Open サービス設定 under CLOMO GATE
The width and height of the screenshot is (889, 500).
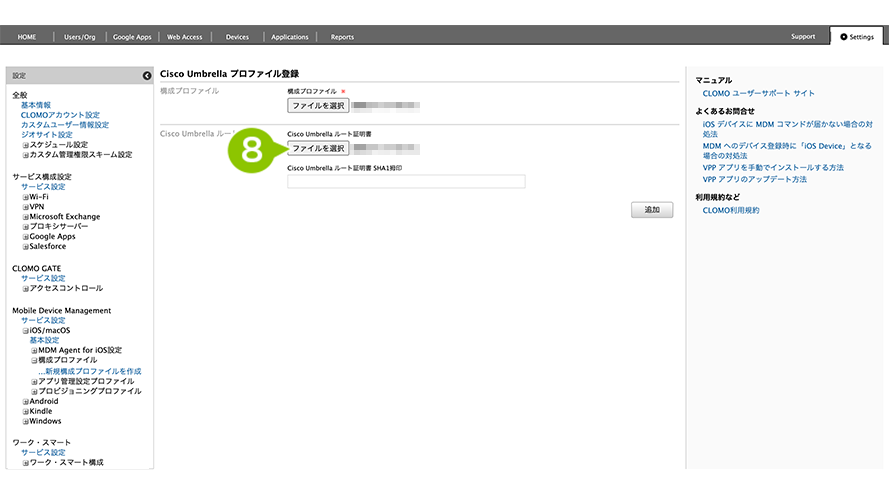(43, 278)
